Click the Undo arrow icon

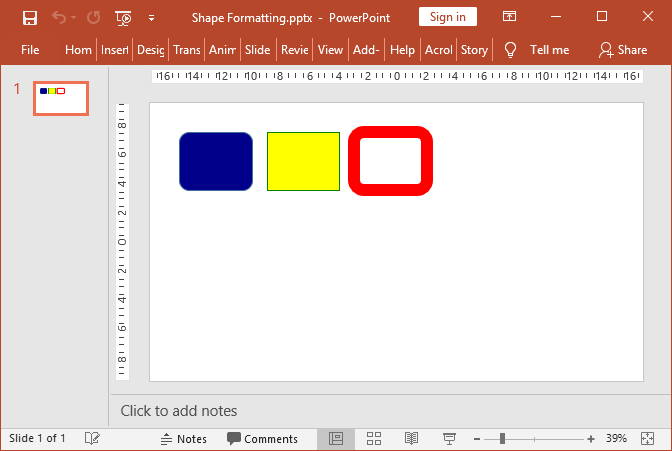58,17
